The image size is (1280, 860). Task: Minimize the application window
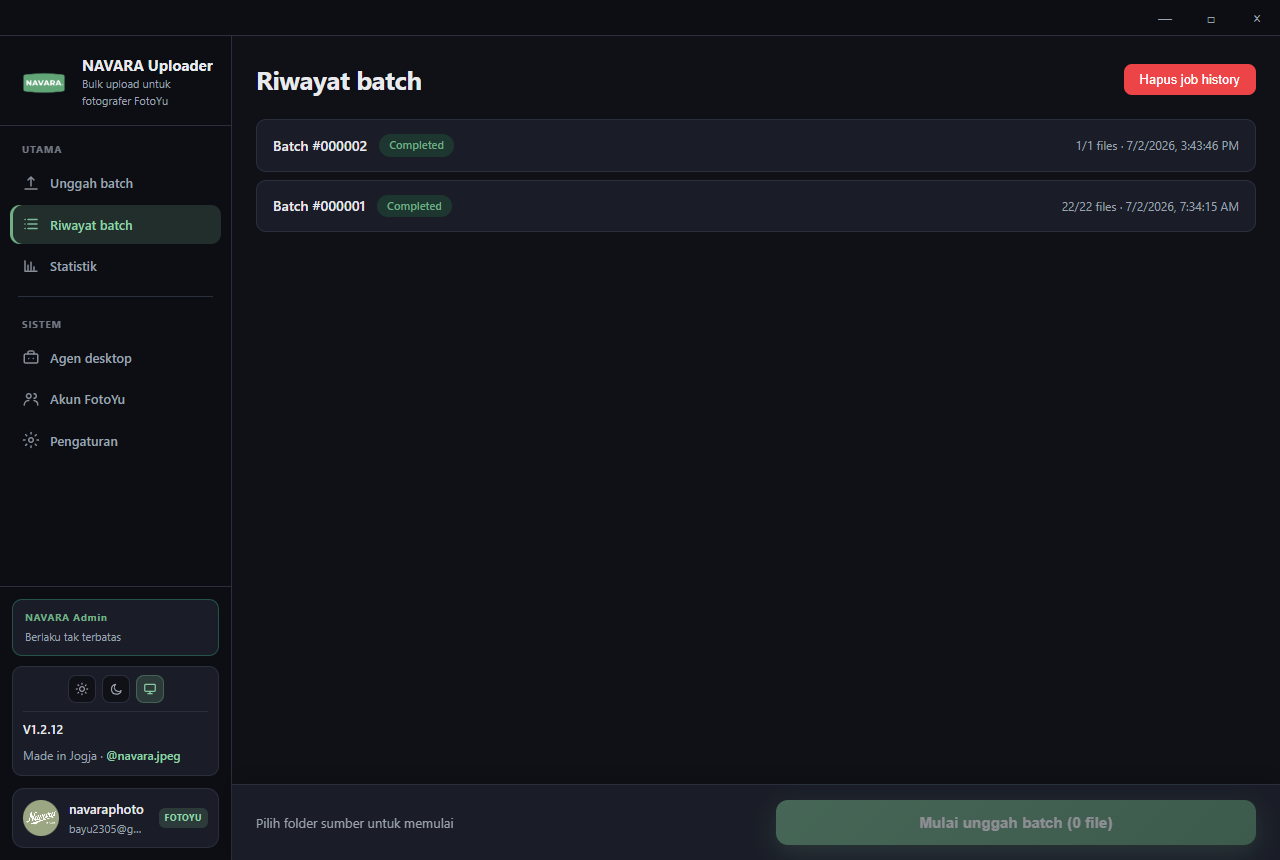coord(1165,18)
